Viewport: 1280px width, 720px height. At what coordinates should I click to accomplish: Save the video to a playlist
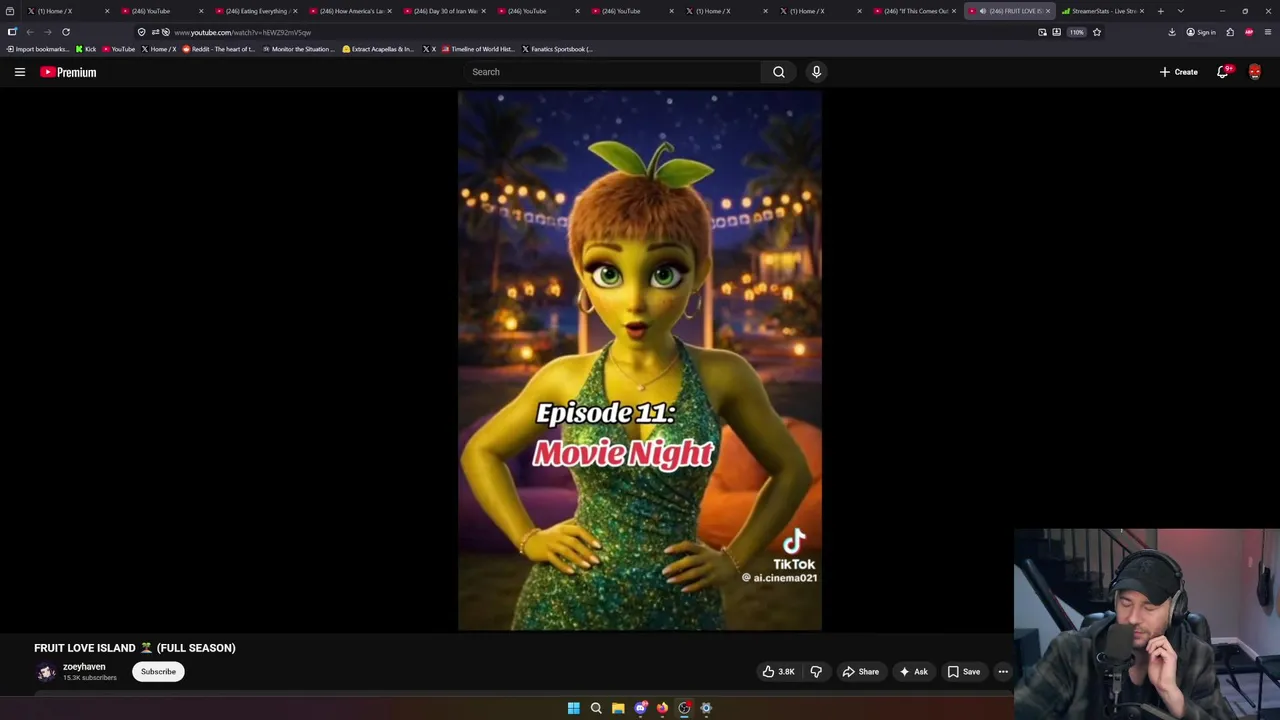(x=963, y=672)
